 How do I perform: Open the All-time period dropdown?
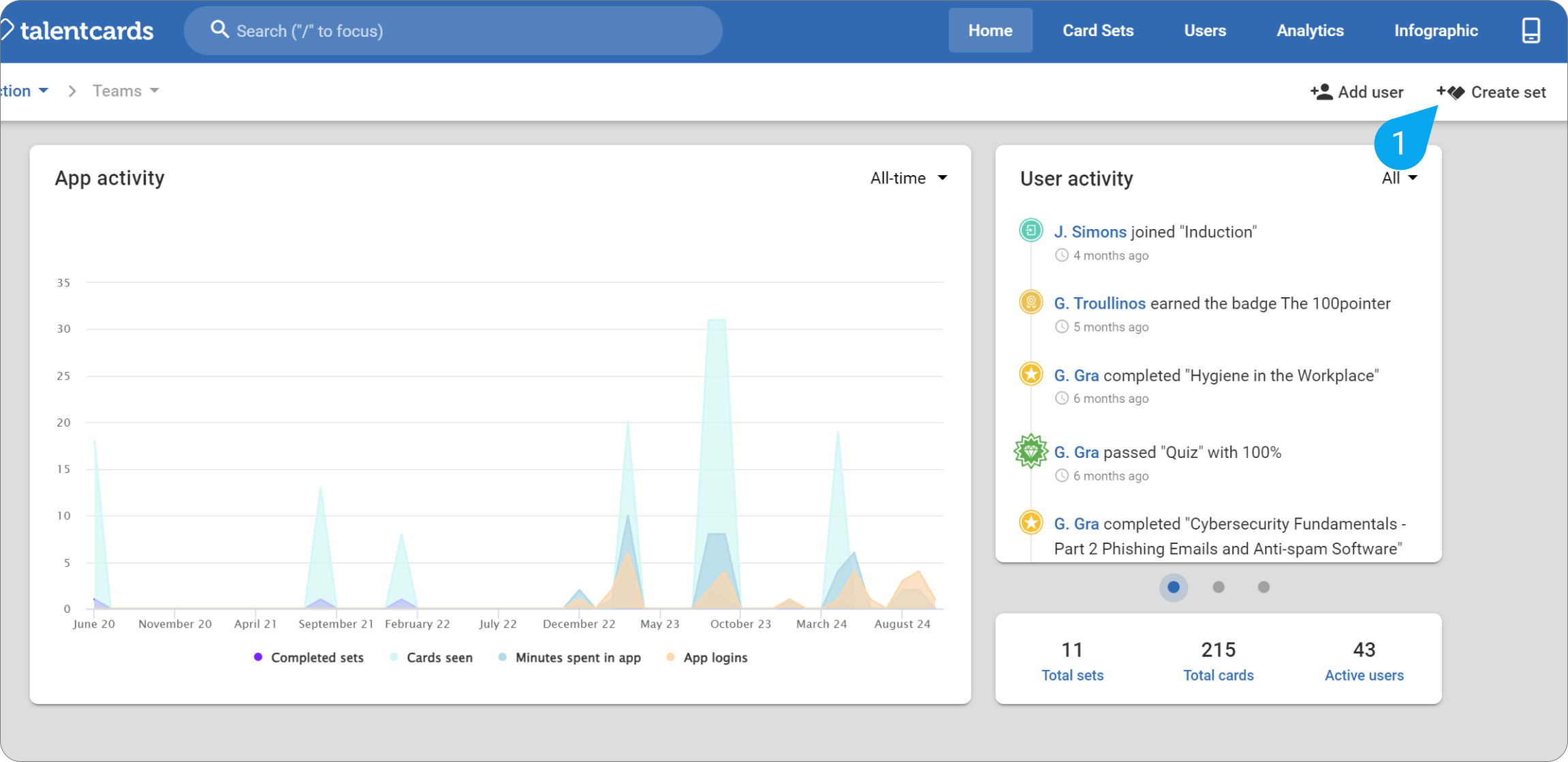point(909,178)
